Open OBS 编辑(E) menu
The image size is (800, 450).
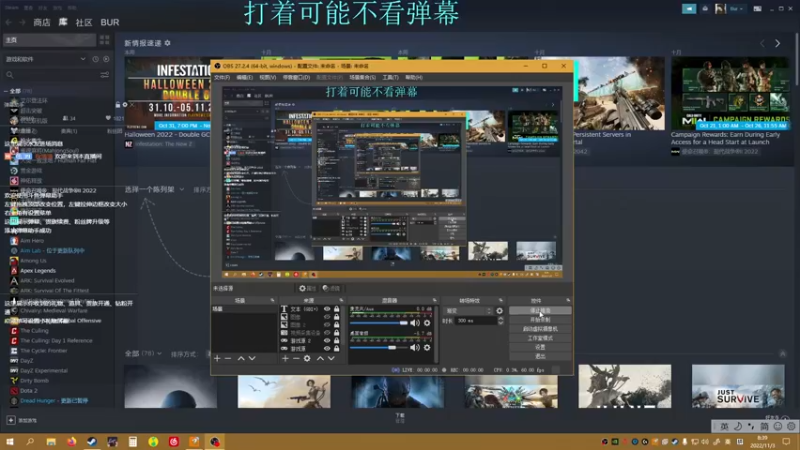[x=244, y=78]
